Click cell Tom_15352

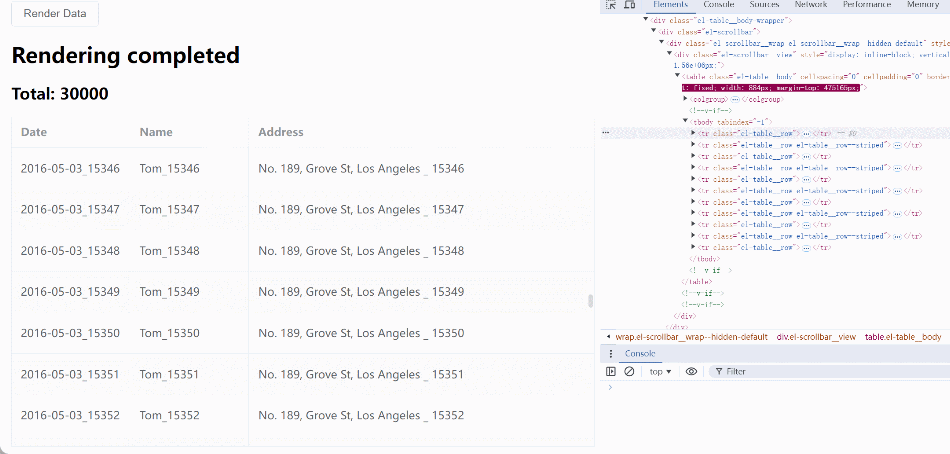(169, 416)
